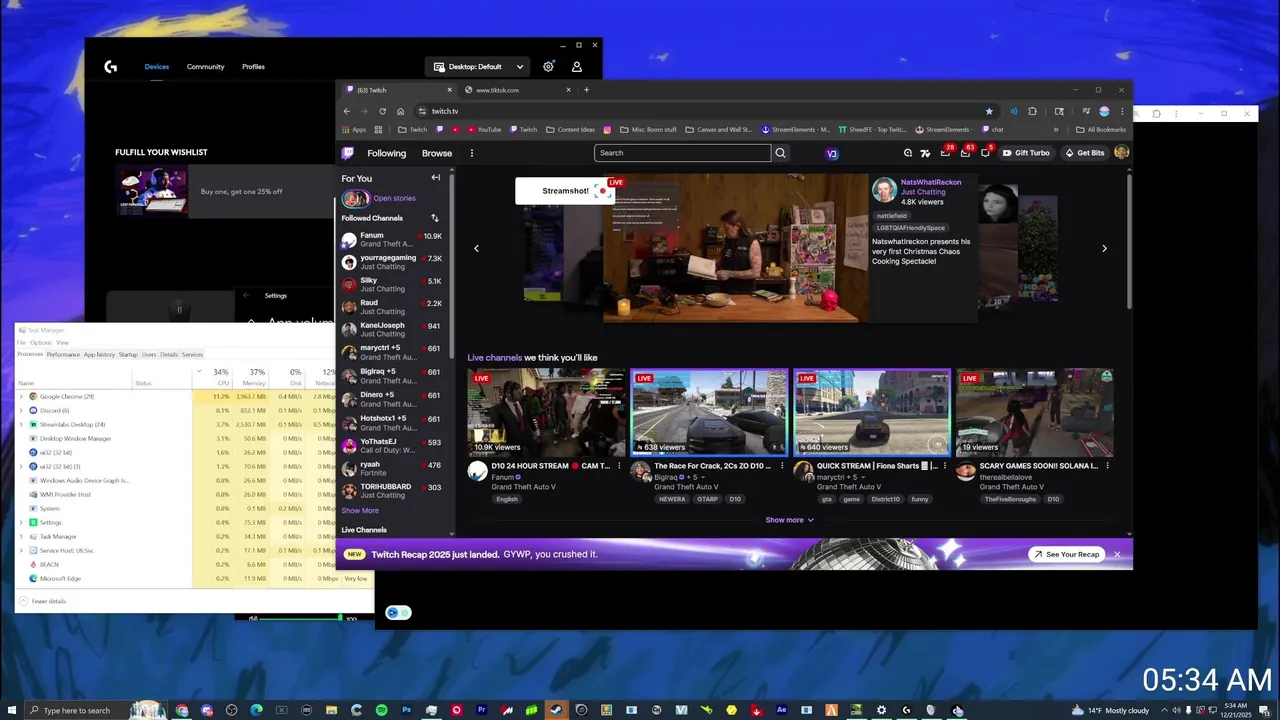
Task: Open Logitech G HUB account icon
Action: tap(577, 66)
